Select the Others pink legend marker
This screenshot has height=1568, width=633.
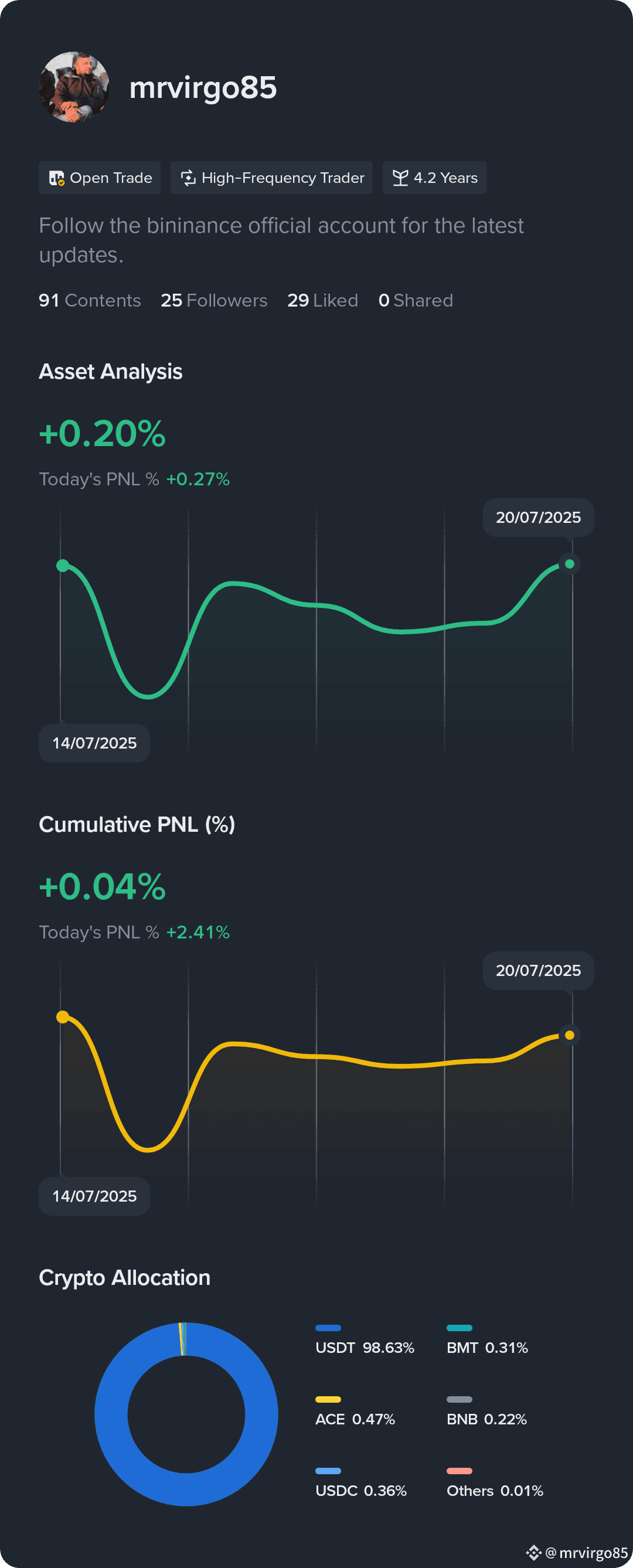[x=460, y=1471]
